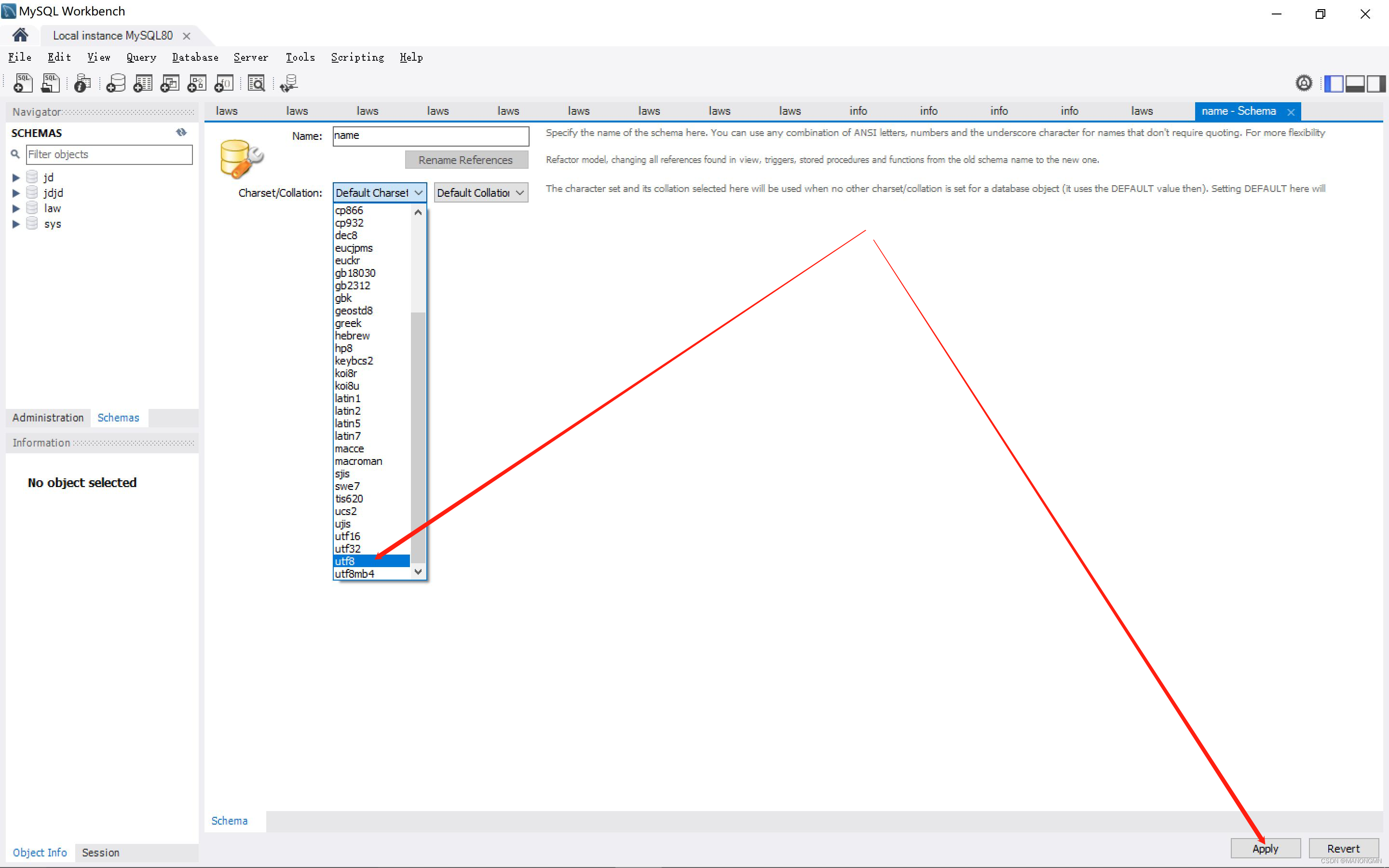Click the Rename References button
Viewport: 1389px width, 868px height.
pyautogui.click(x=466, y=160)
